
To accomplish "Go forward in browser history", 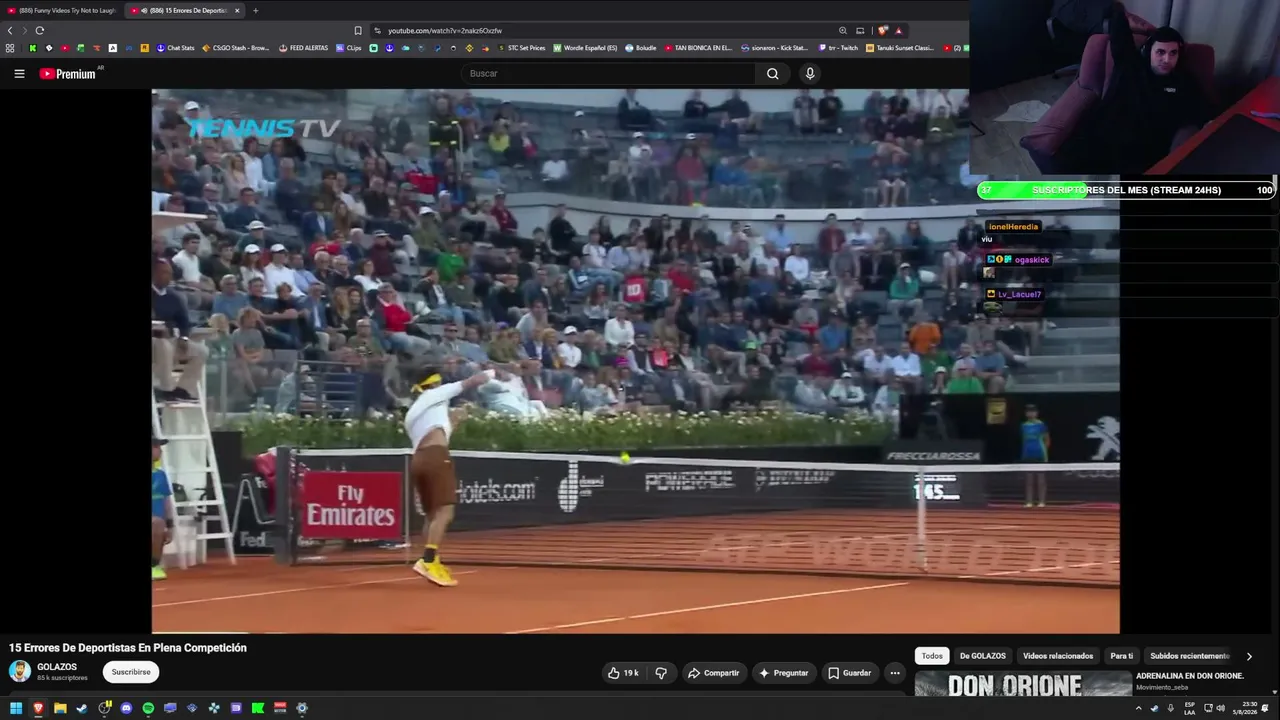I will pyautogui.click(x=24, y=31).
